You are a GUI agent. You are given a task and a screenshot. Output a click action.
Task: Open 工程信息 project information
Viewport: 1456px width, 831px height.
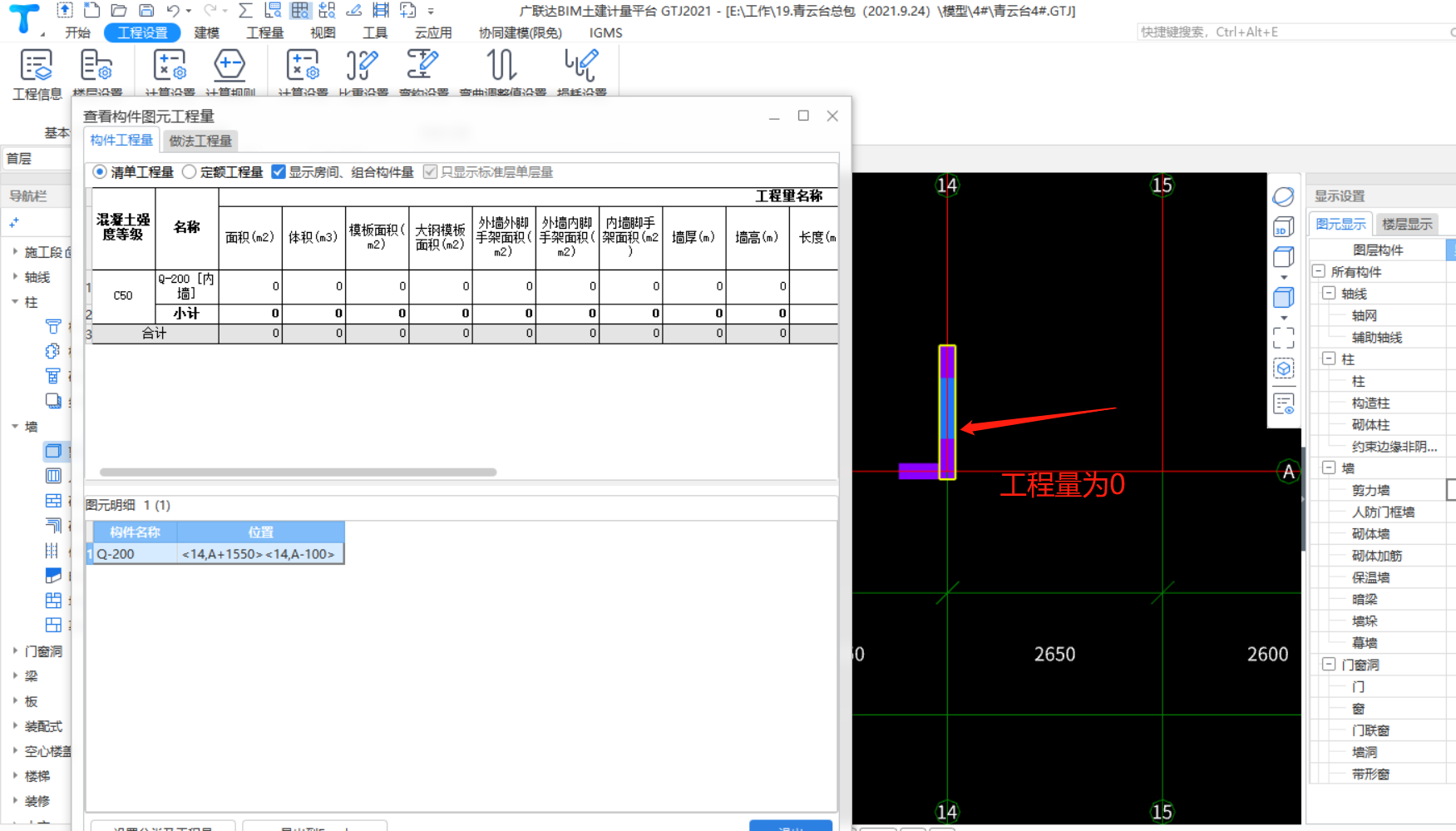point(37,73)
